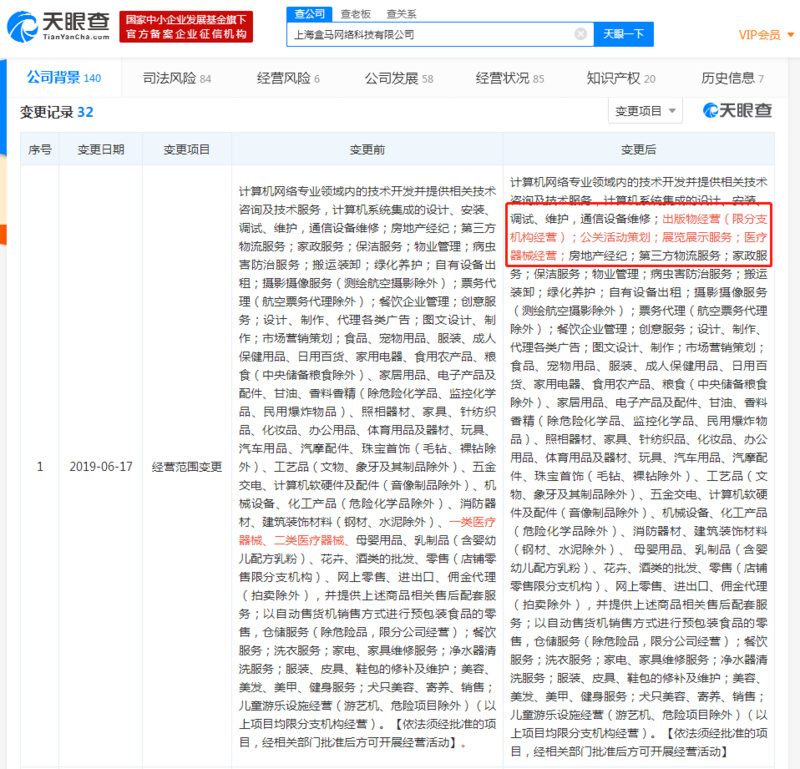The height and width of the screenshot is (769, 800).
Task: Select the 查公司 search tab
Action: coord(307,13)
